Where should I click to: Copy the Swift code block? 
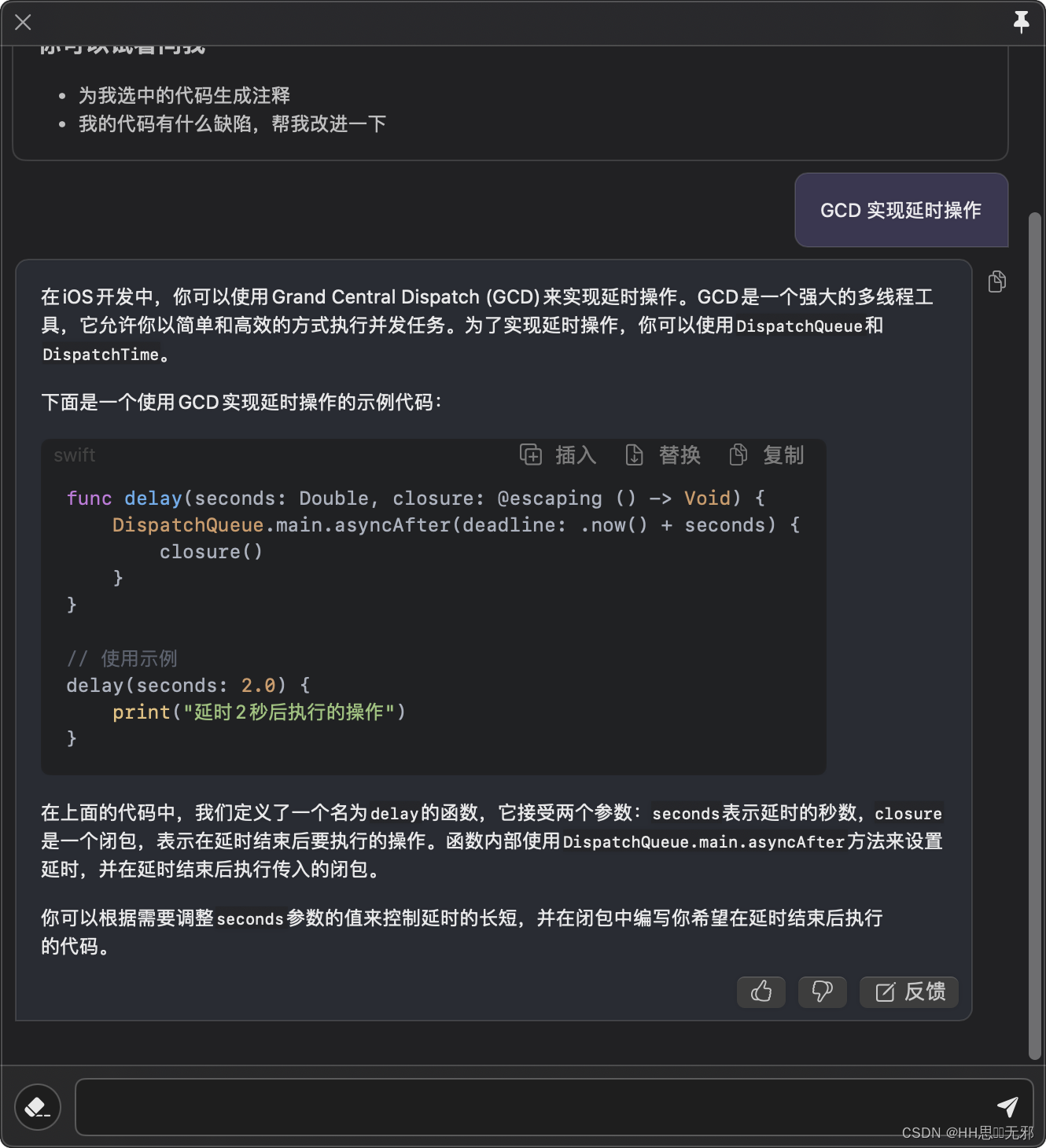[x=767, y=455]
